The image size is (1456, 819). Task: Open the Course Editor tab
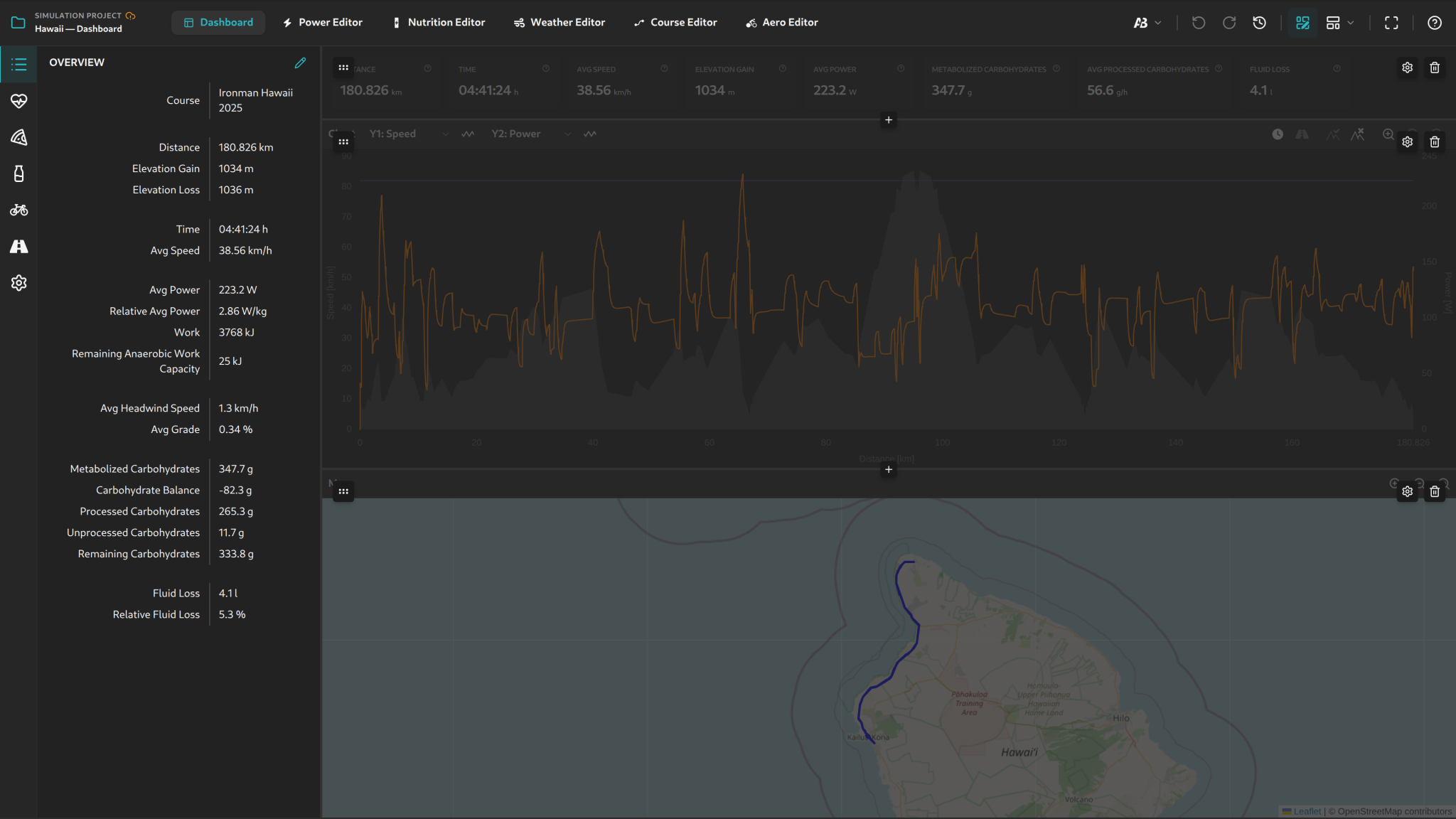point(675,23)
